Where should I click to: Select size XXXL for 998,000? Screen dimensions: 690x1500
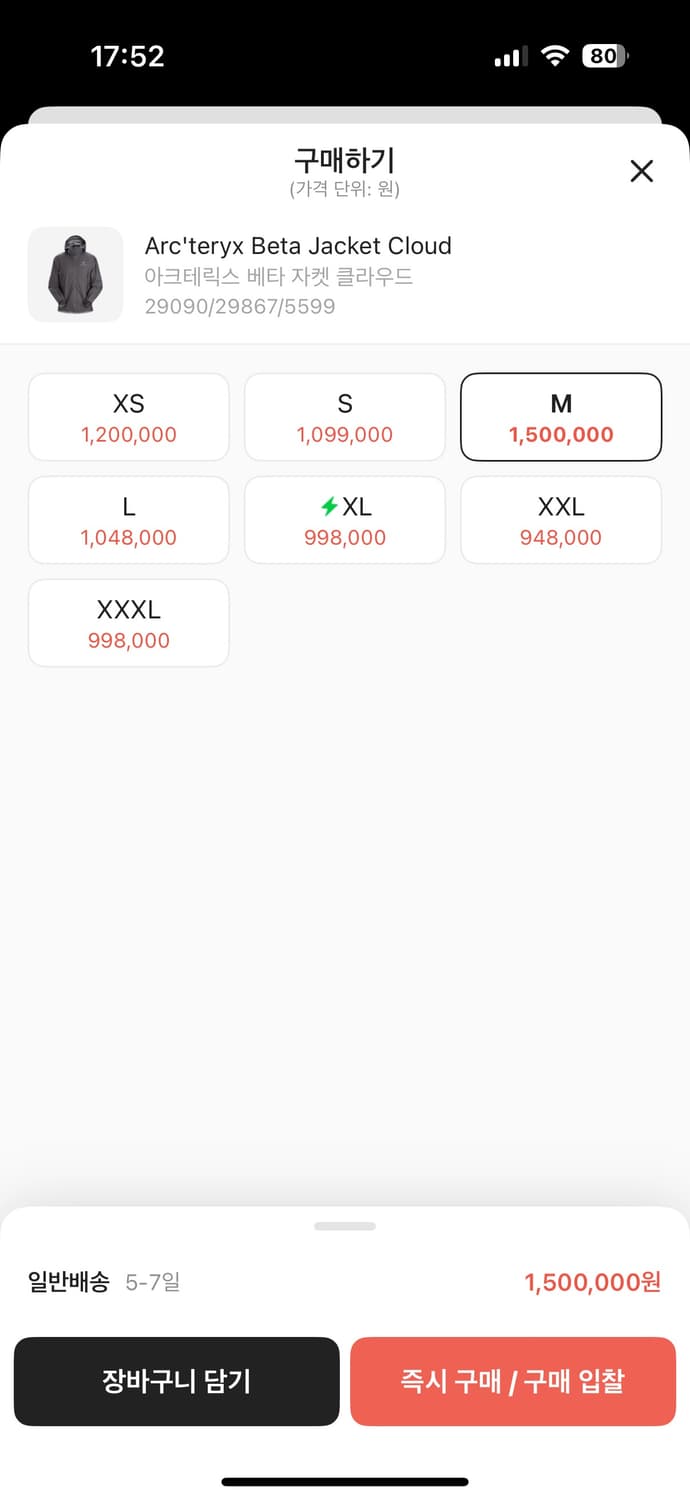pos(129,623)
